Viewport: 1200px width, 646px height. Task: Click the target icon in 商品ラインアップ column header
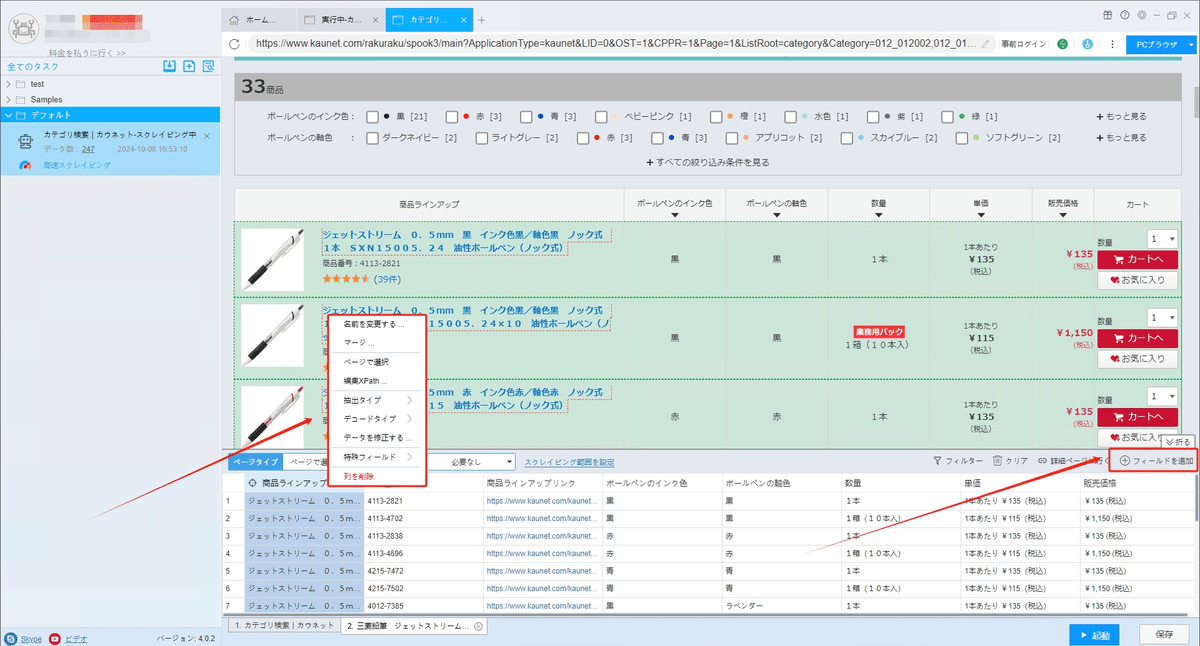[x=253, y=482]
